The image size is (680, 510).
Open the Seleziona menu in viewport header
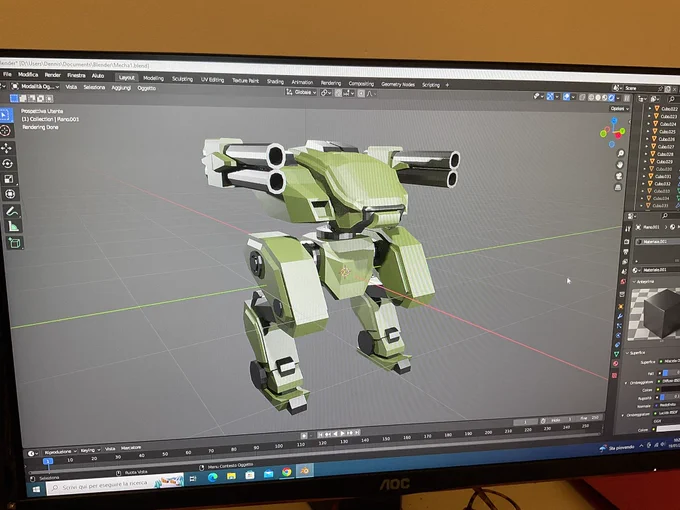(x=94, y=87)
